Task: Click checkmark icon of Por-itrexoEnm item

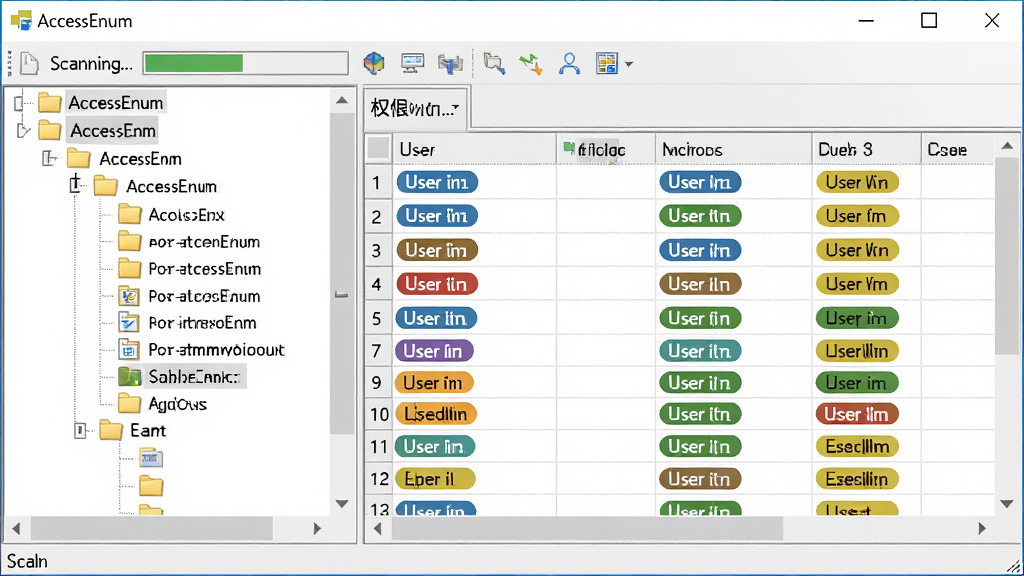Action: (x=129, y=323)
